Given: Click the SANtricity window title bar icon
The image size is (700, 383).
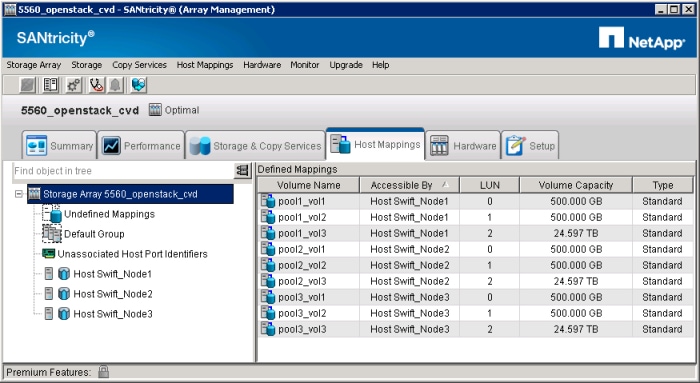Looking at the screenshot, I should coord(10,9).
